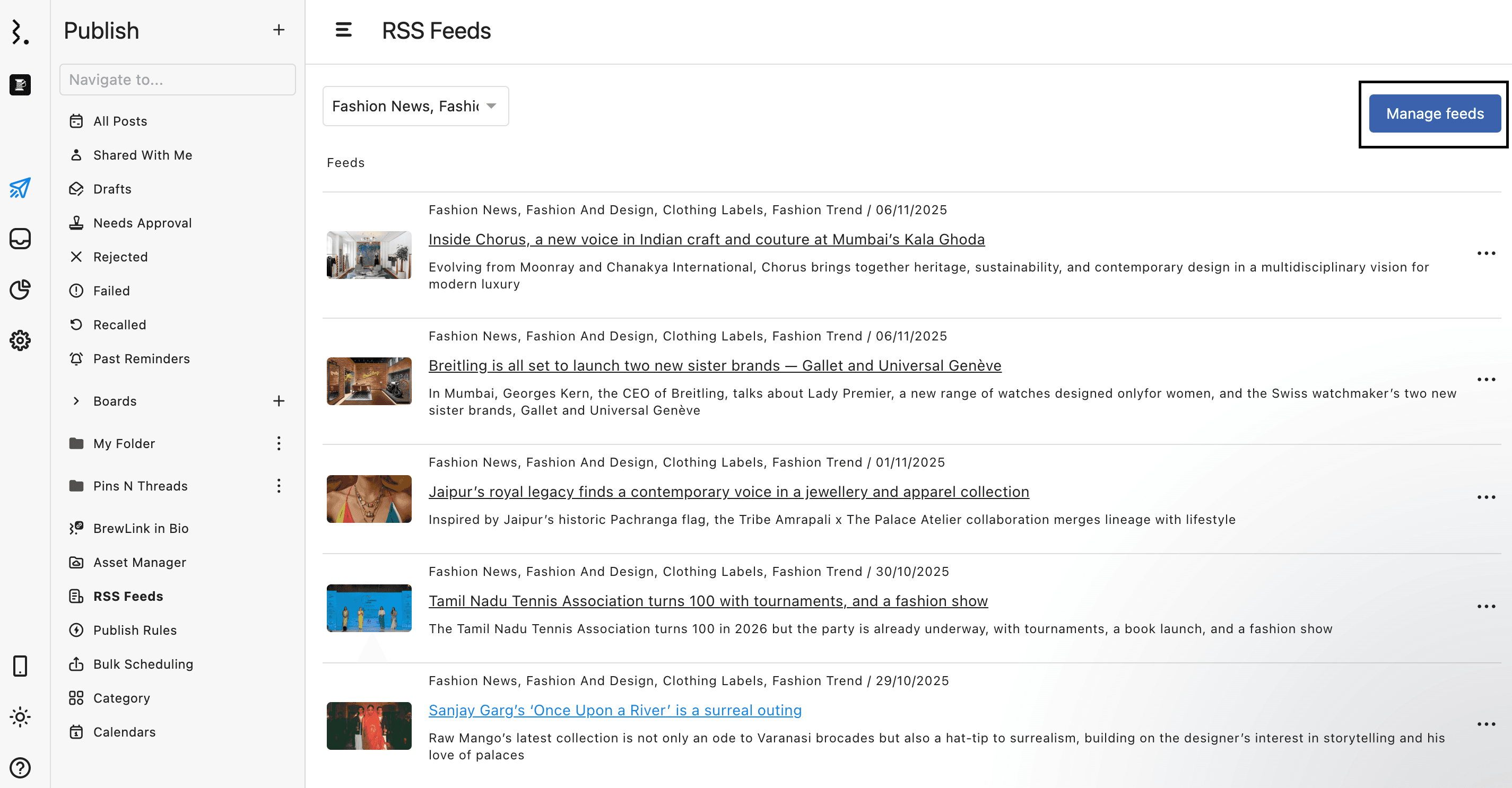Go to Drafts in sidebar

pos(112,189)
